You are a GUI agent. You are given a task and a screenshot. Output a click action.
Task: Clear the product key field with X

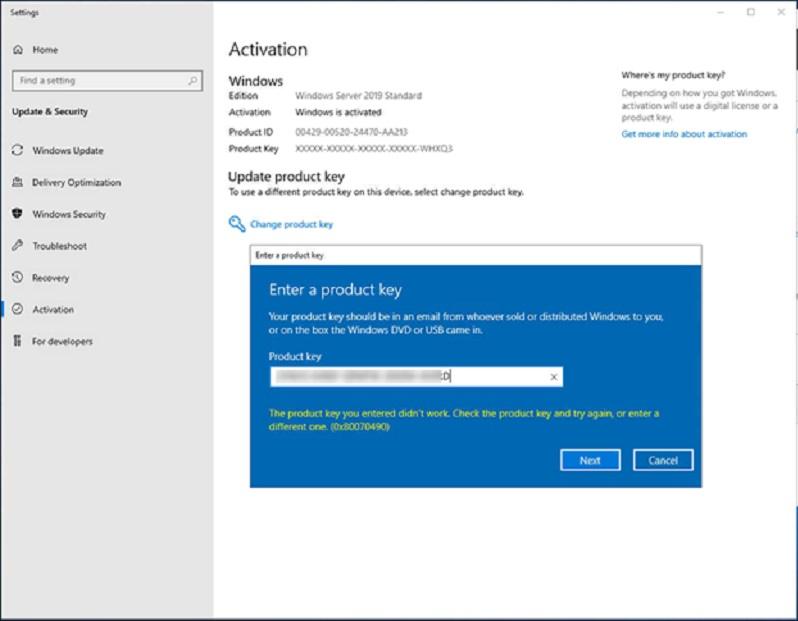click(553, 377)
